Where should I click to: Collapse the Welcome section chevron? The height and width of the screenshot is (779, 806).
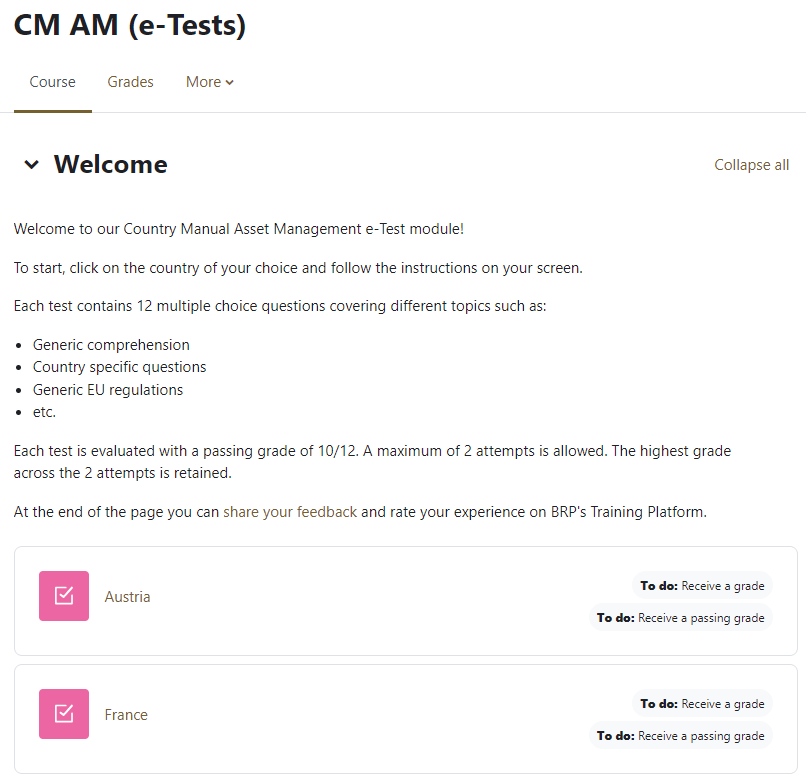click(32, 165)
